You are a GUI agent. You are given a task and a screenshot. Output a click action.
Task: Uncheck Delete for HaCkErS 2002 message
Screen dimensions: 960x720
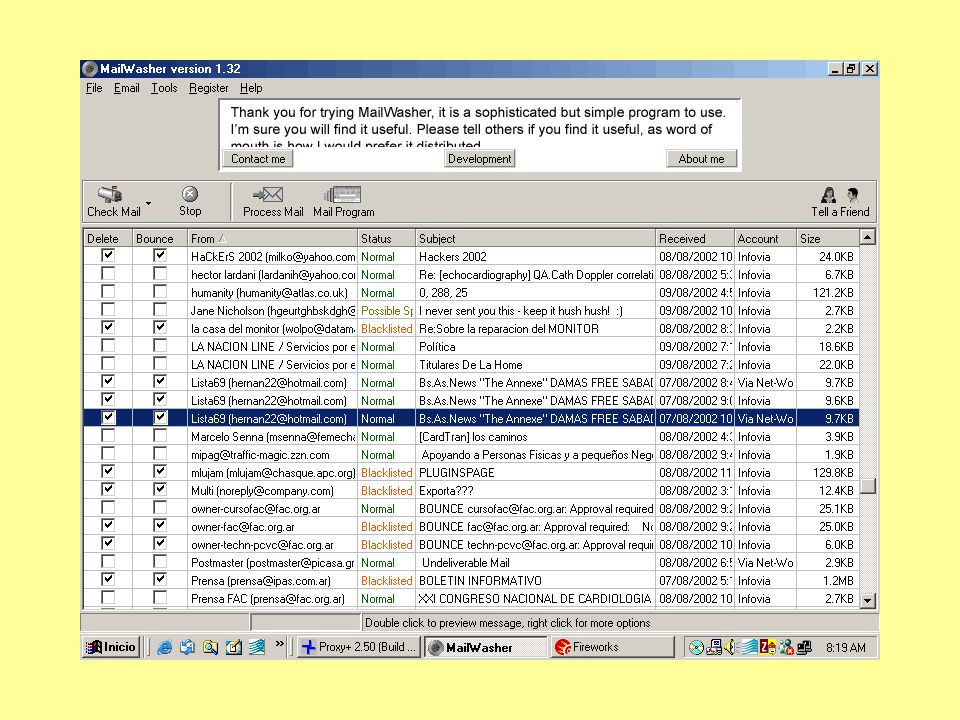point(108,255)
